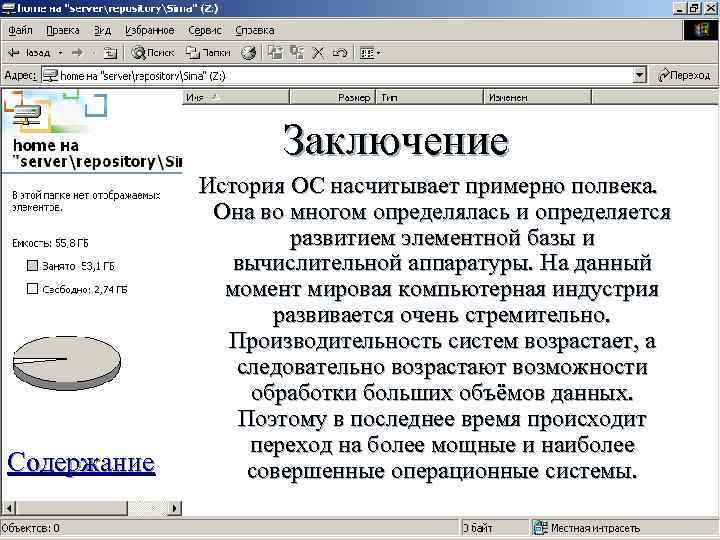This screenshot has width=720, height=540.
Task: Sort by the Размер column header
Action: [333, 97]
